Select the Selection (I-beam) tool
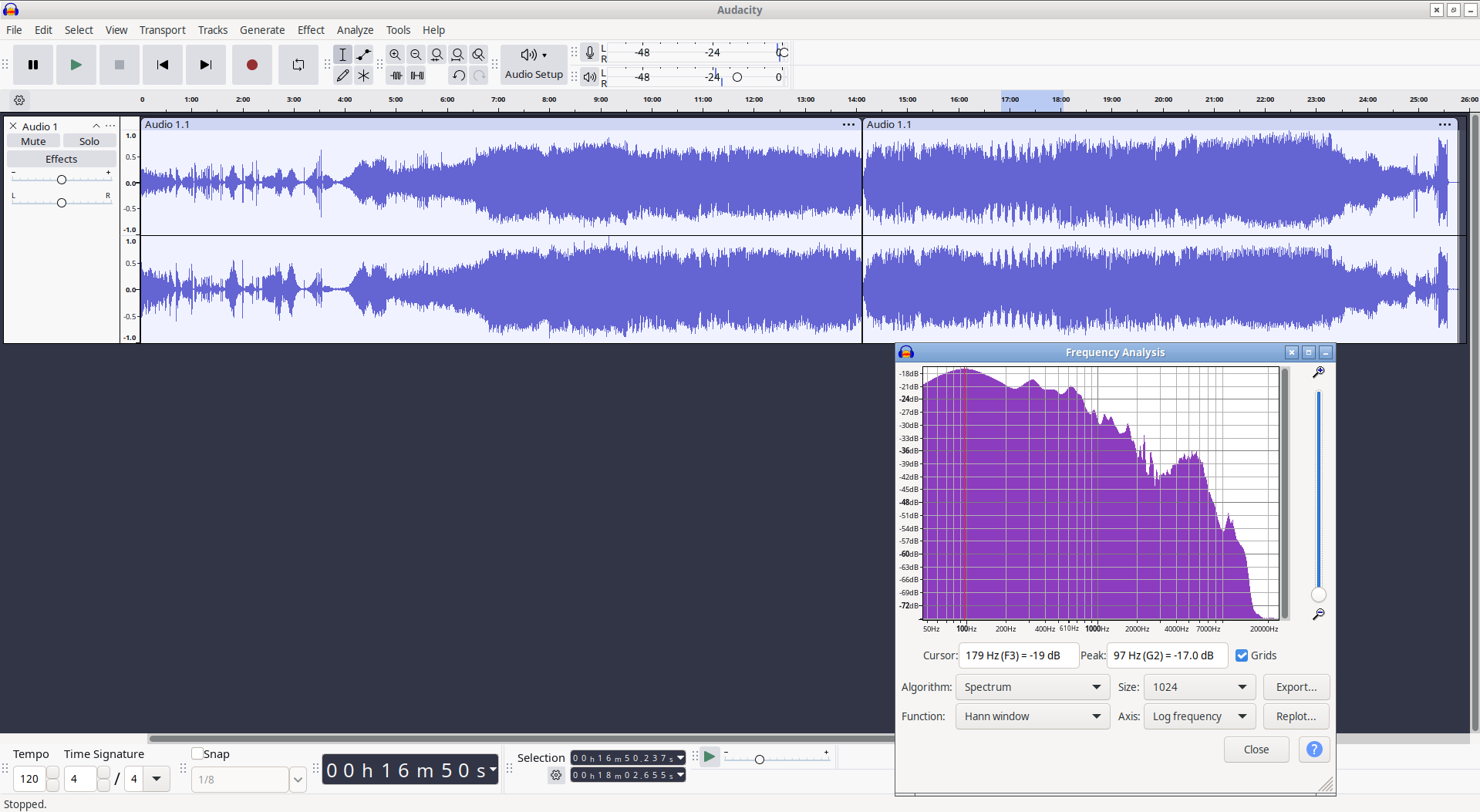1480x812 pixels. tap(343, 55)
